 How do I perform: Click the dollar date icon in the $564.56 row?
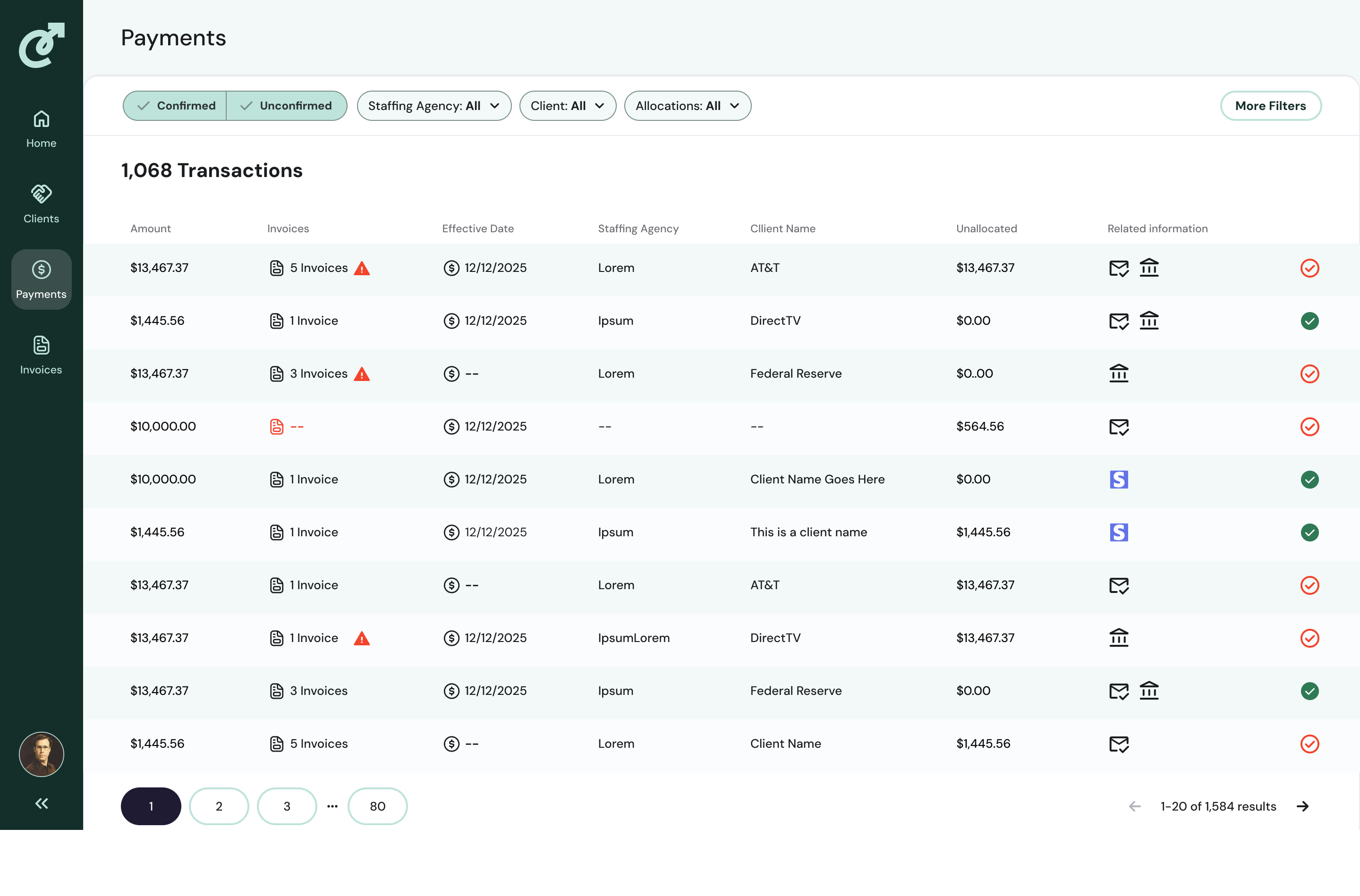451,427
